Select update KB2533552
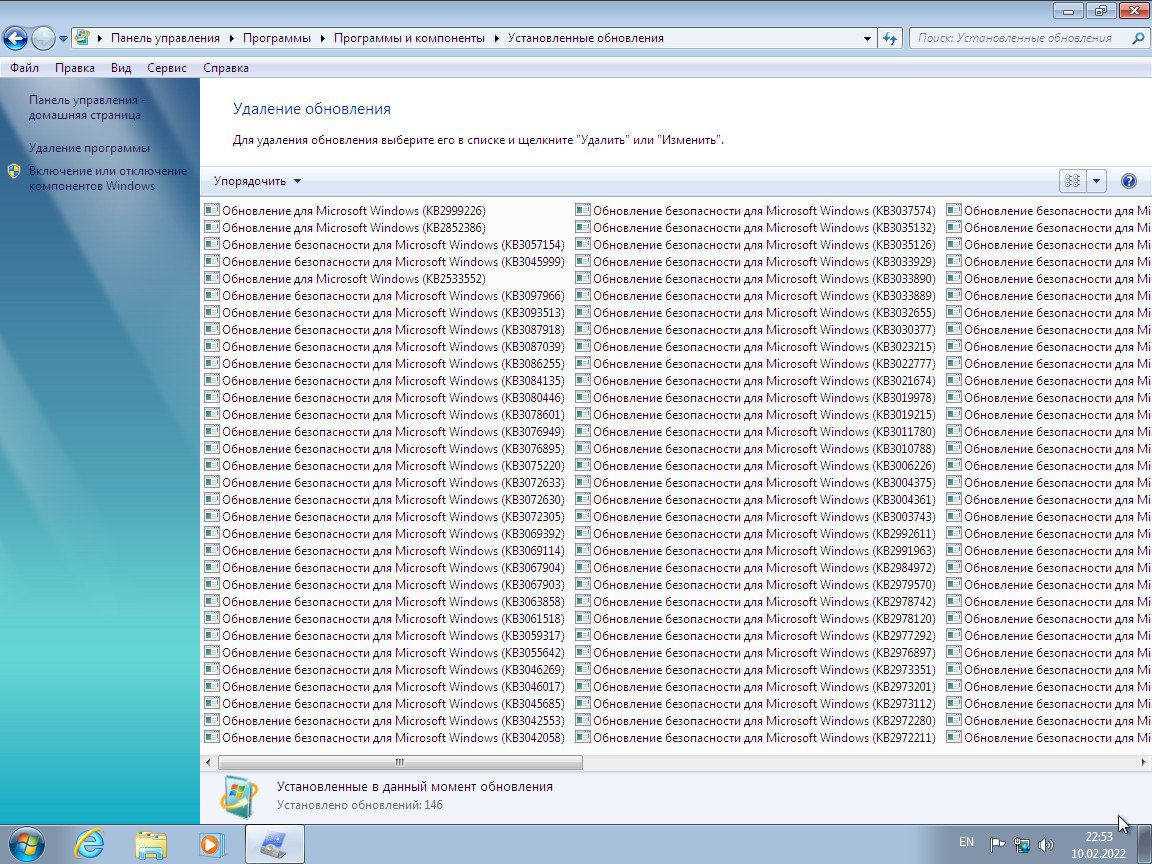The image size is (1152, 864). tap(345, 278)
